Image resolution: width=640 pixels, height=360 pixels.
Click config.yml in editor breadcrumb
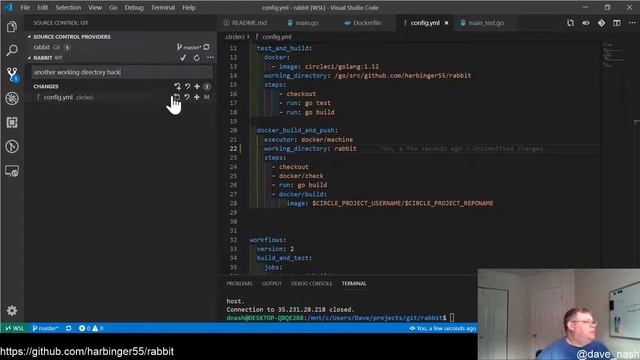276,37
